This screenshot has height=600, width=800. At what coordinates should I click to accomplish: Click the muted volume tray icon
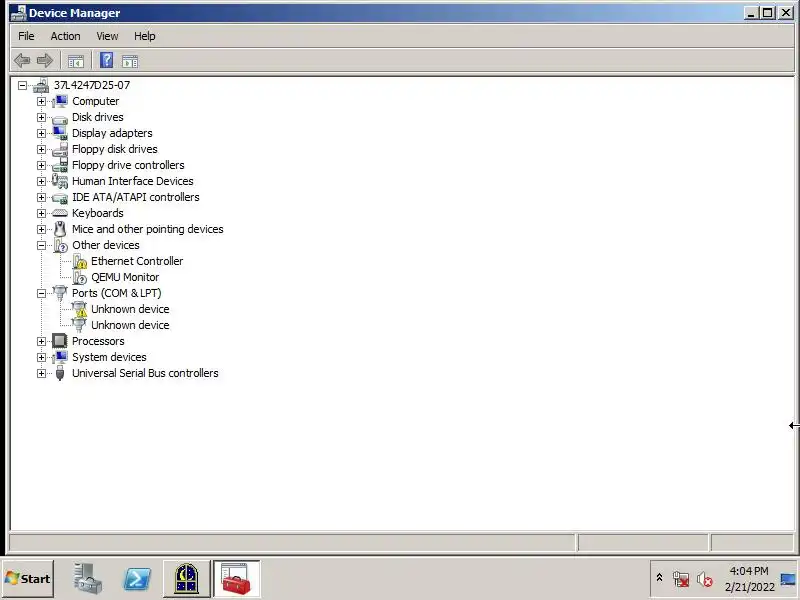pyautogui.click(x=704, y=580)
